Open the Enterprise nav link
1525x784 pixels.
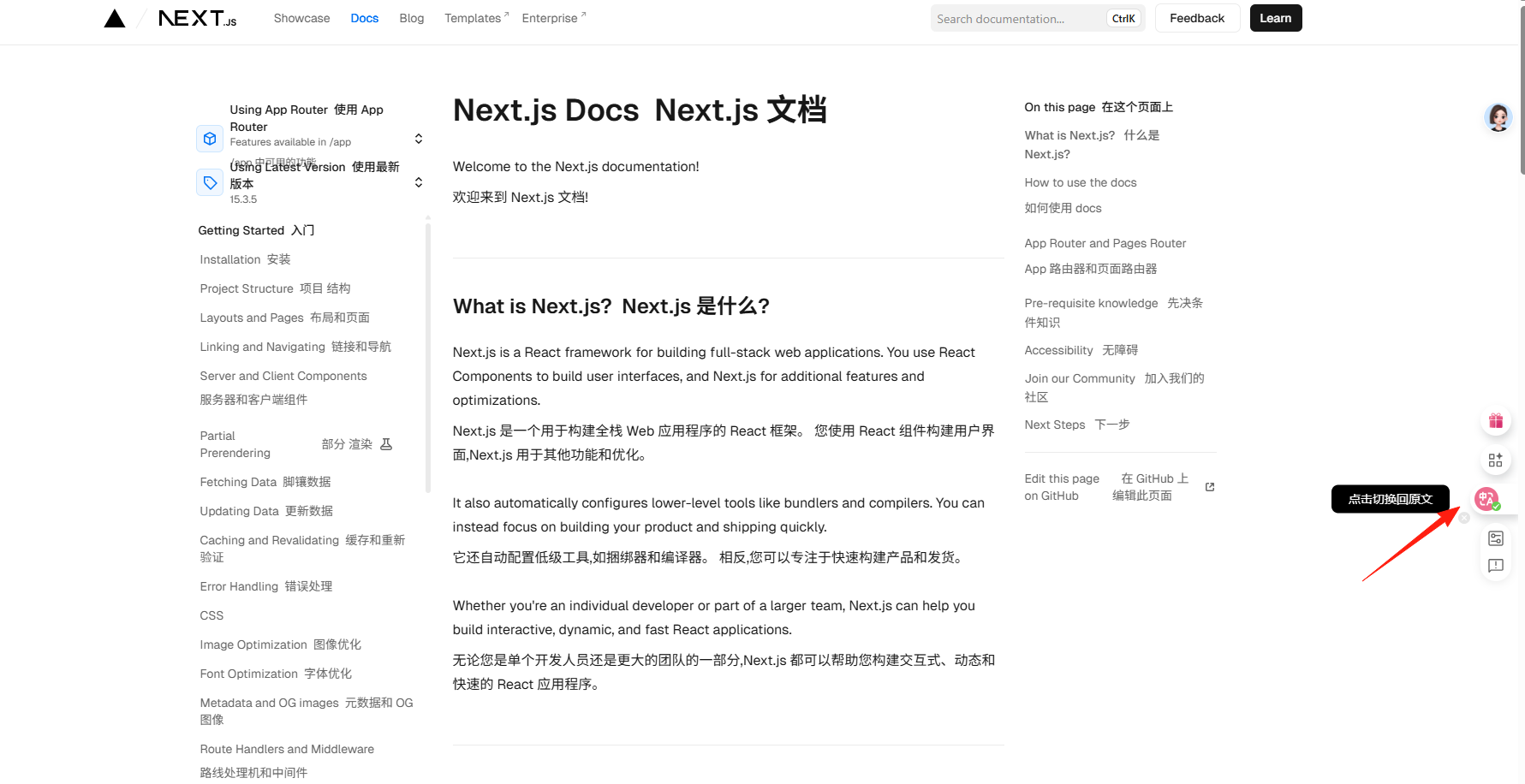[554, 18]
